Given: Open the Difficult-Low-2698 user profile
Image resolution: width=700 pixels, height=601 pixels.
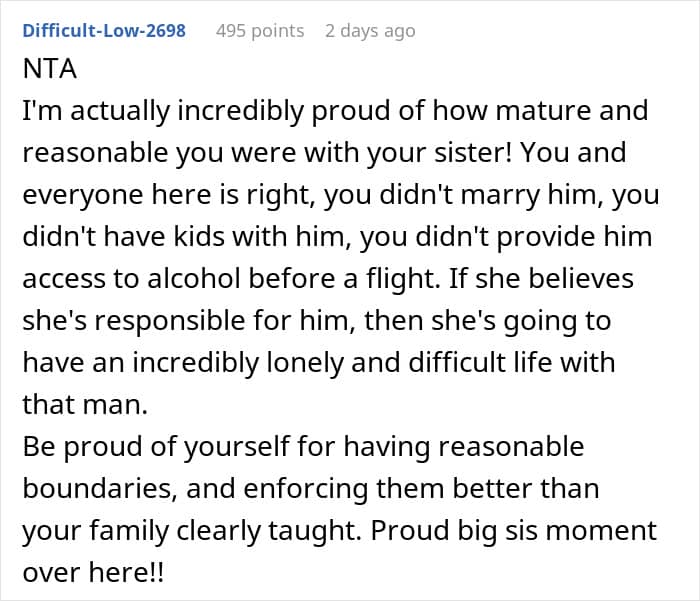Looking at the screenshot, I should 104,31.
